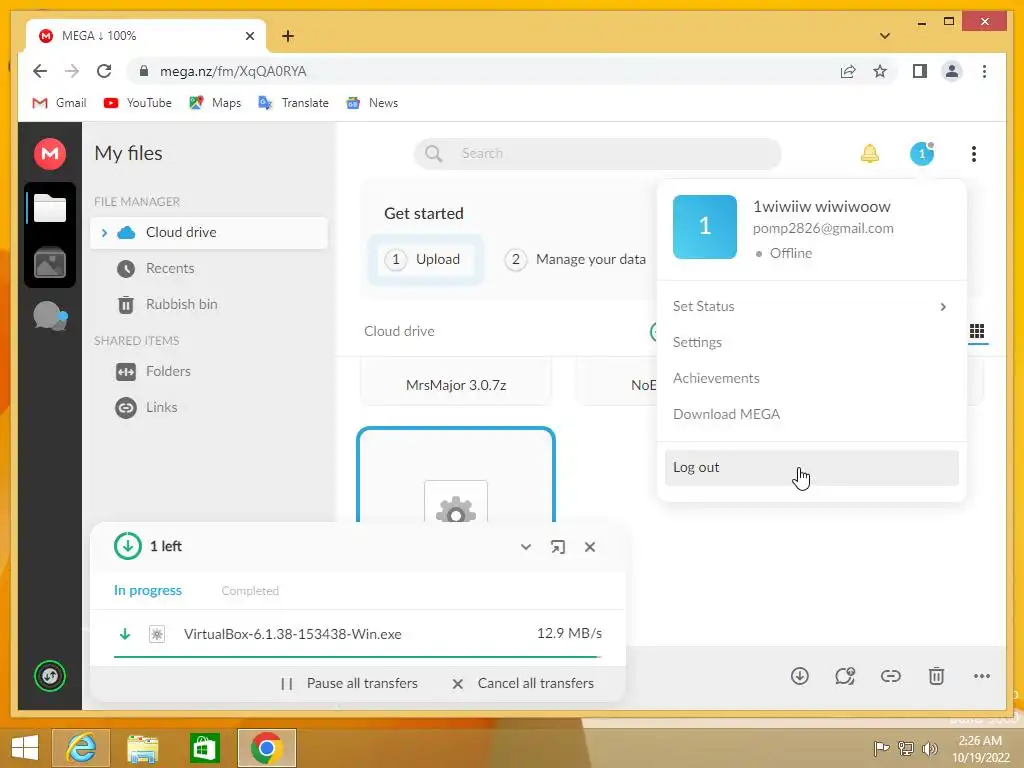Select the MrsMajor 3.0.7z file
The height and width of the screenshot is (768, 1024).
click(456, 385)
